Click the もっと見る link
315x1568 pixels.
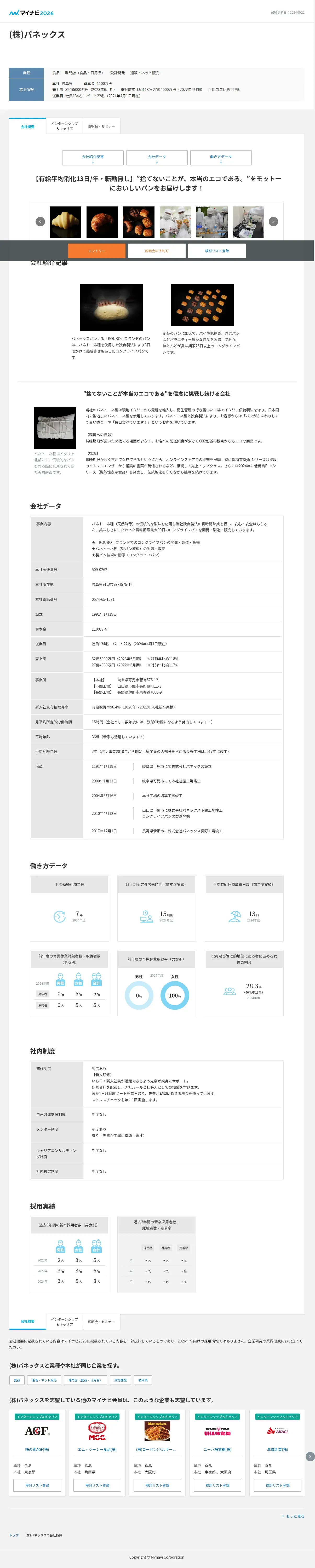tap(294, 1516)
